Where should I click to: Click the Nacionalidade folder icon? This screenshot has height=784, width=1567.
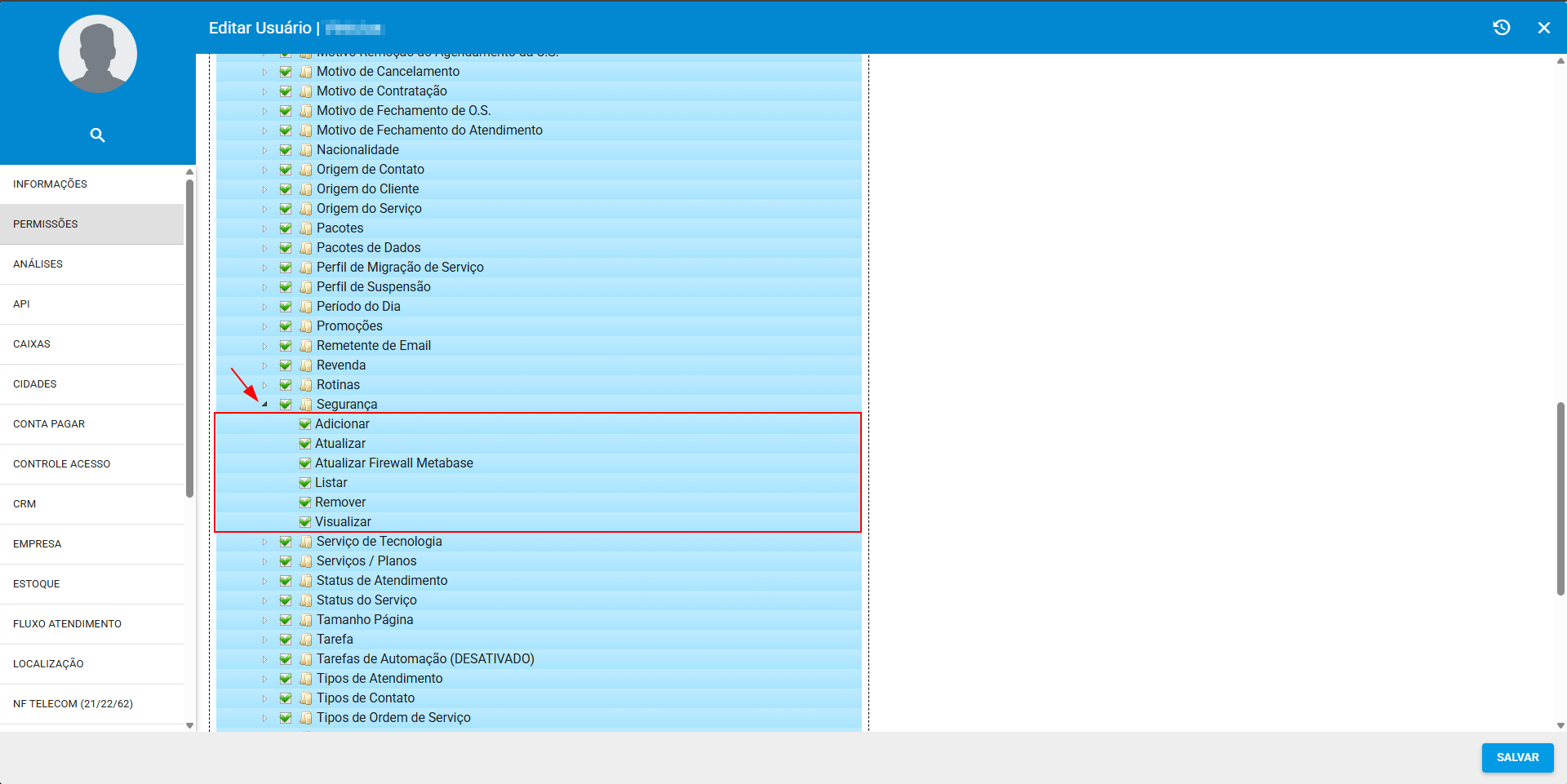click(x=306, y=150)
